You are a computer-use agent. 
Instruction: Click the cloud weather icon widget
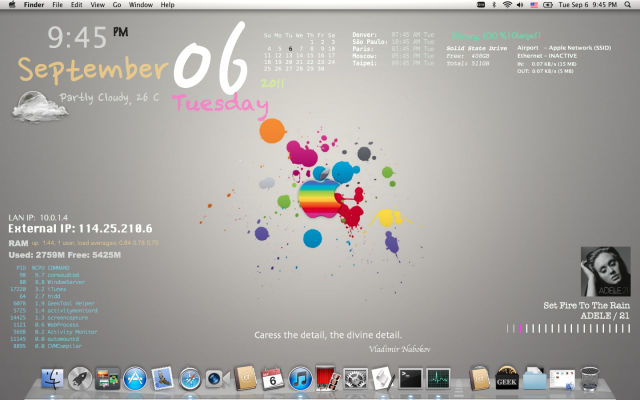[x=40, y=107]
